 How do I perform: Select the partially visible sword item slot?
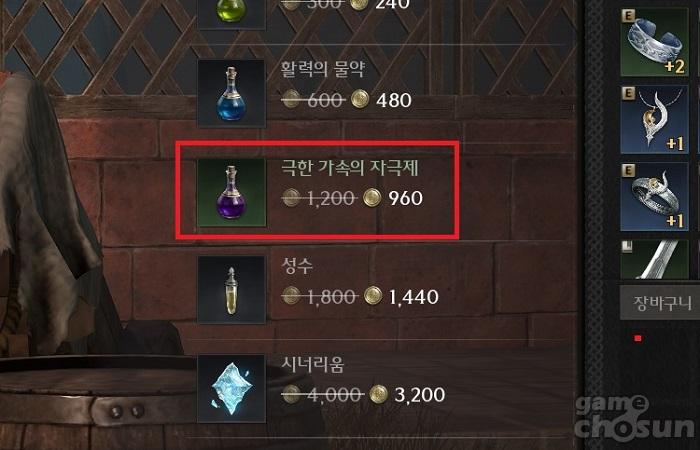tap(654, 259)
